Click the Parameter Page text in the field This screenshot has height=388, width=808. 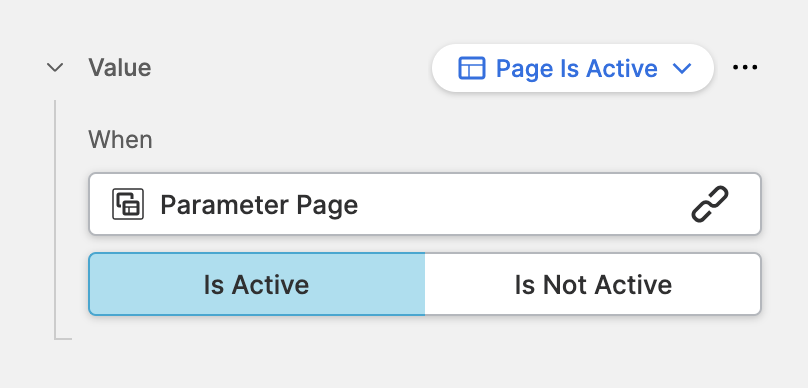(x=259, y=205)
